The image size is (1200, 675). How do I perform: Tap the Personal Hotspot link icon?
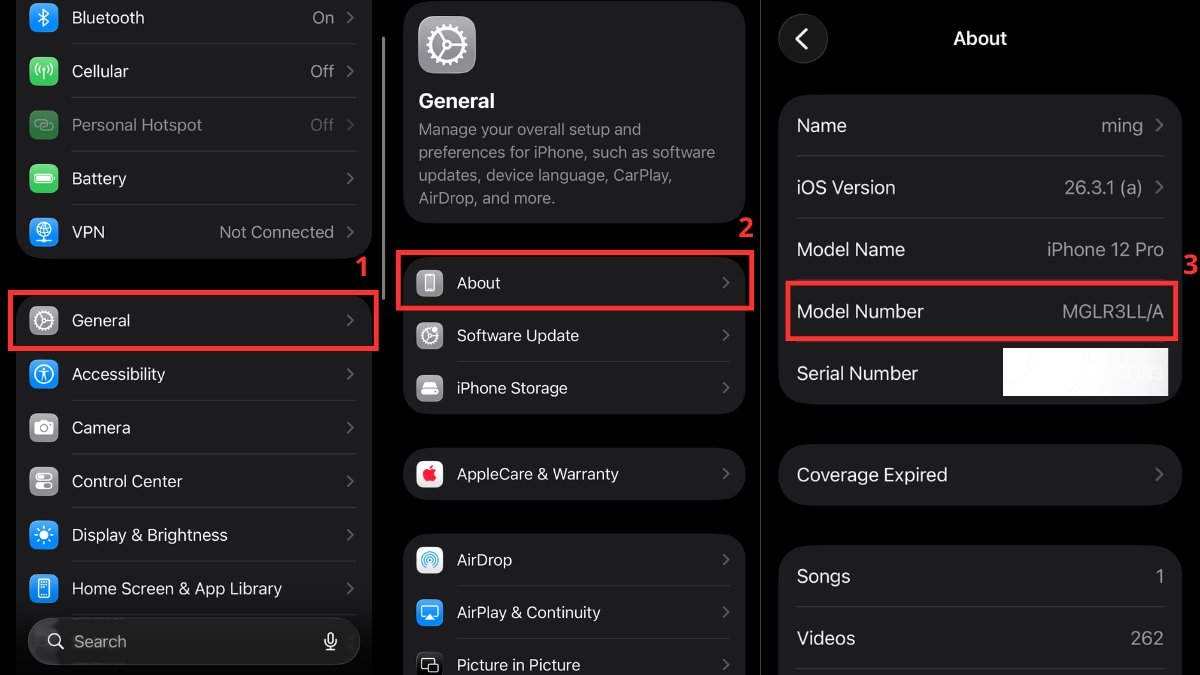click(44, 125)
